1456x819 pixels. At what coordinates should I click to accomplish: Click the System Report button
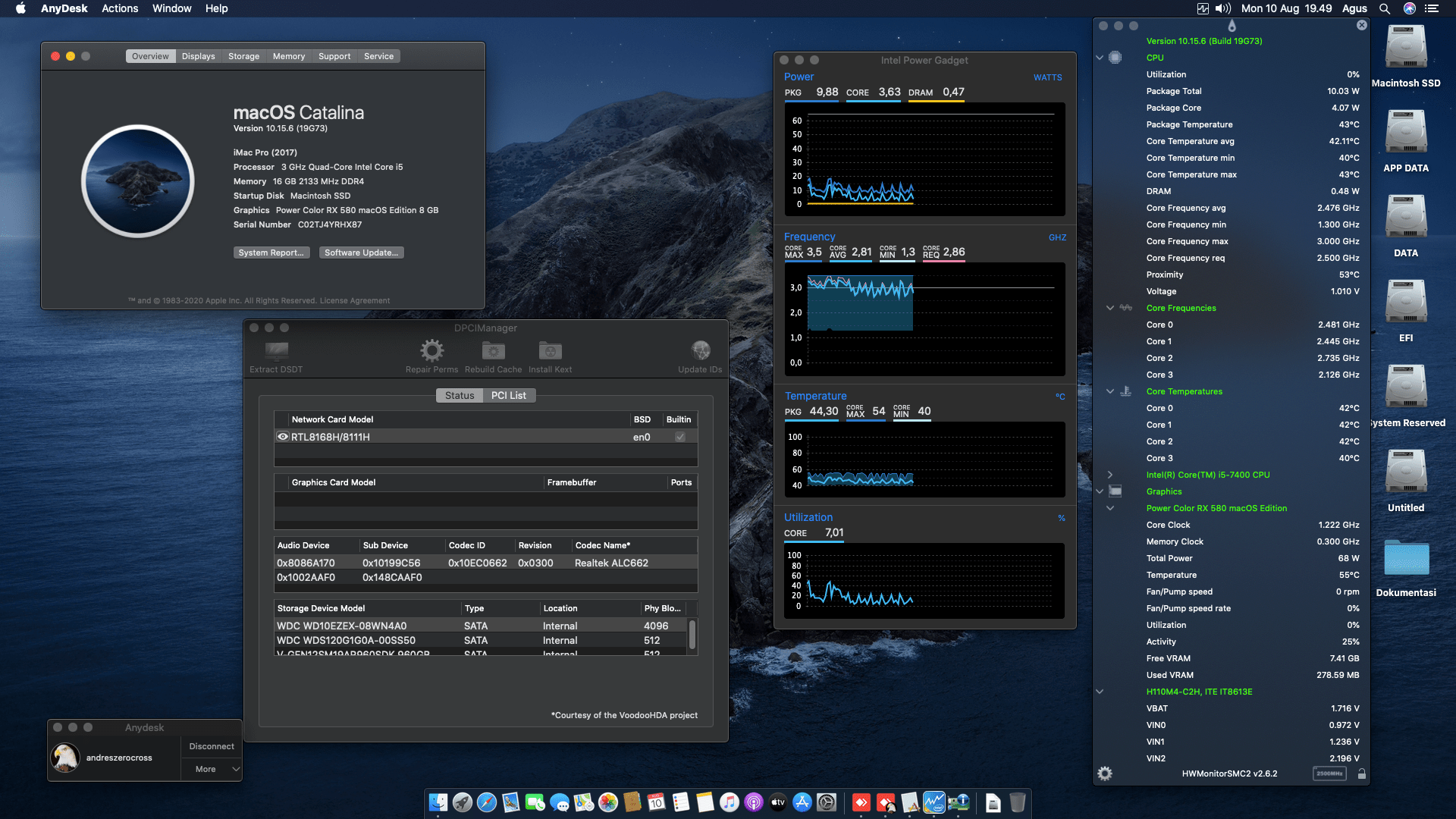pos(271,252)
